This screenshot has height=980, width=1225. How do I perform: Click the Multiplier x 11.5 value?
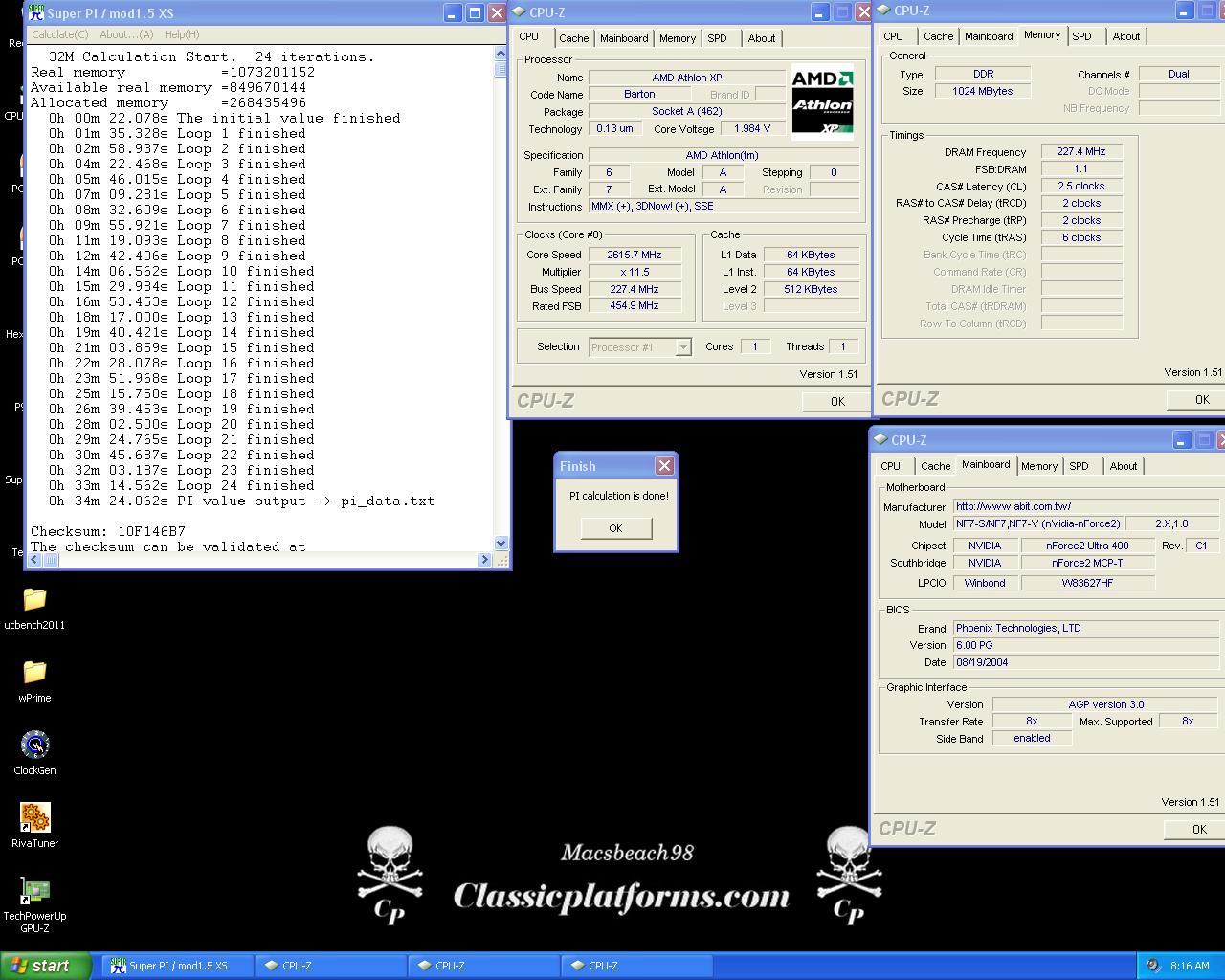635,272
